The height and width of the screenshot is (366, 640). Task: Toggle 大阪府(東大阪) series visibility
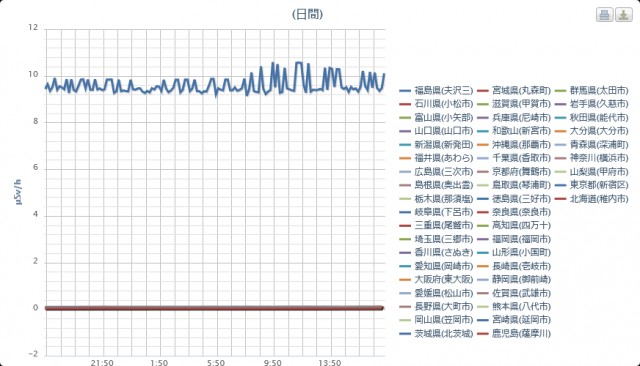436,279
